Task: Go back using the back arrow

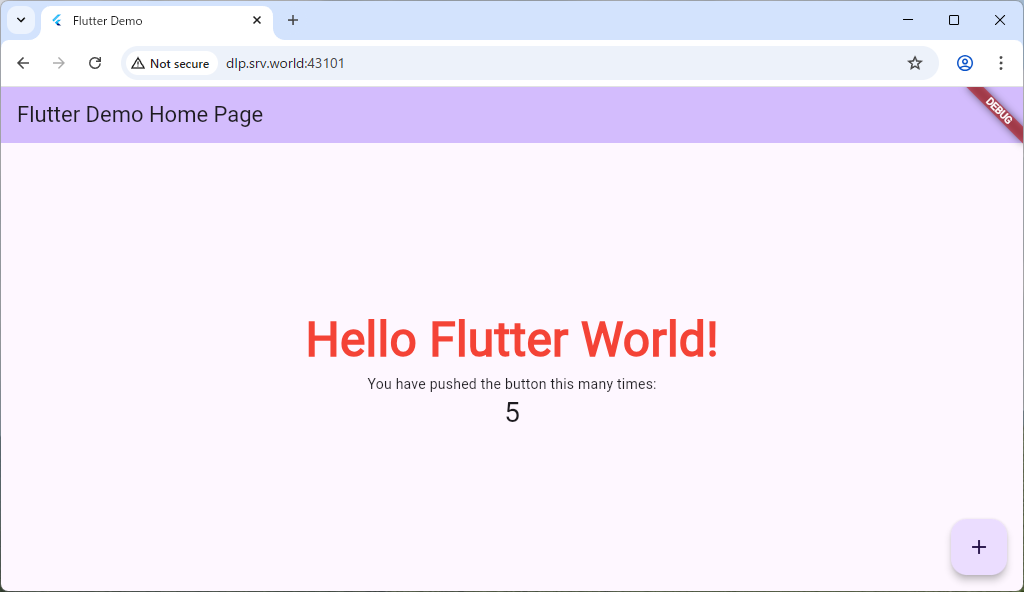Action: [23, 63]
